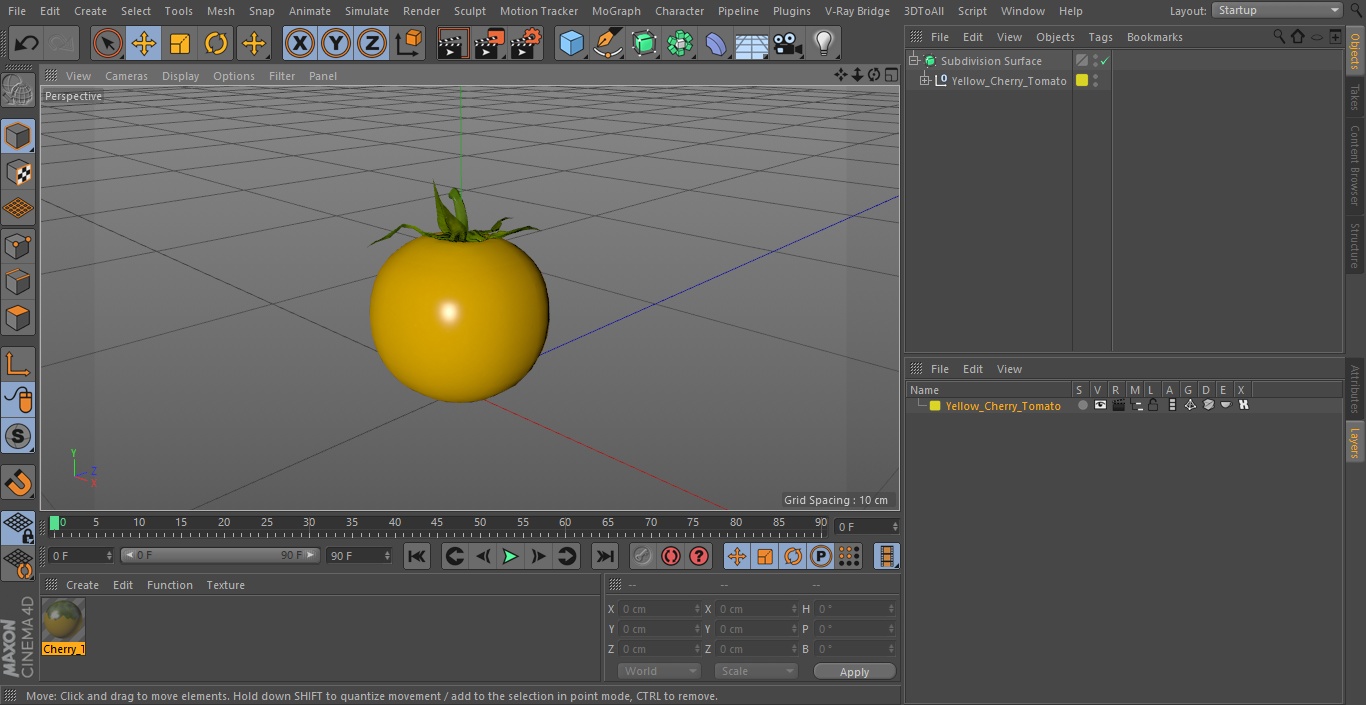Image resolution: width=1366 pixels, height=705 pixels.
Task: Toggle autokeying button
Action: point(671,556)
